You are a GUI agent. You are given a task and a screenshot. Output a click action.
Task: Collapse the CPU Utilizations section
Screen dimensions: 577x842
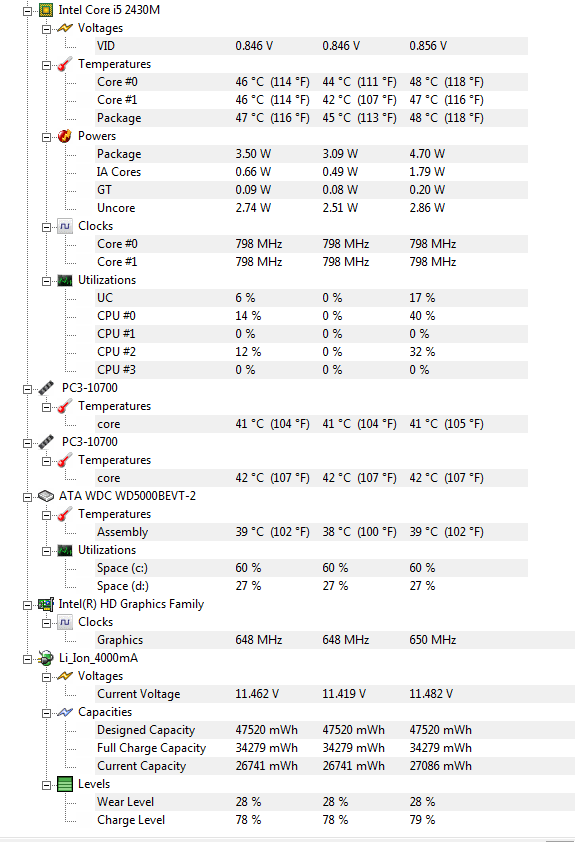[x=47, y=281]
